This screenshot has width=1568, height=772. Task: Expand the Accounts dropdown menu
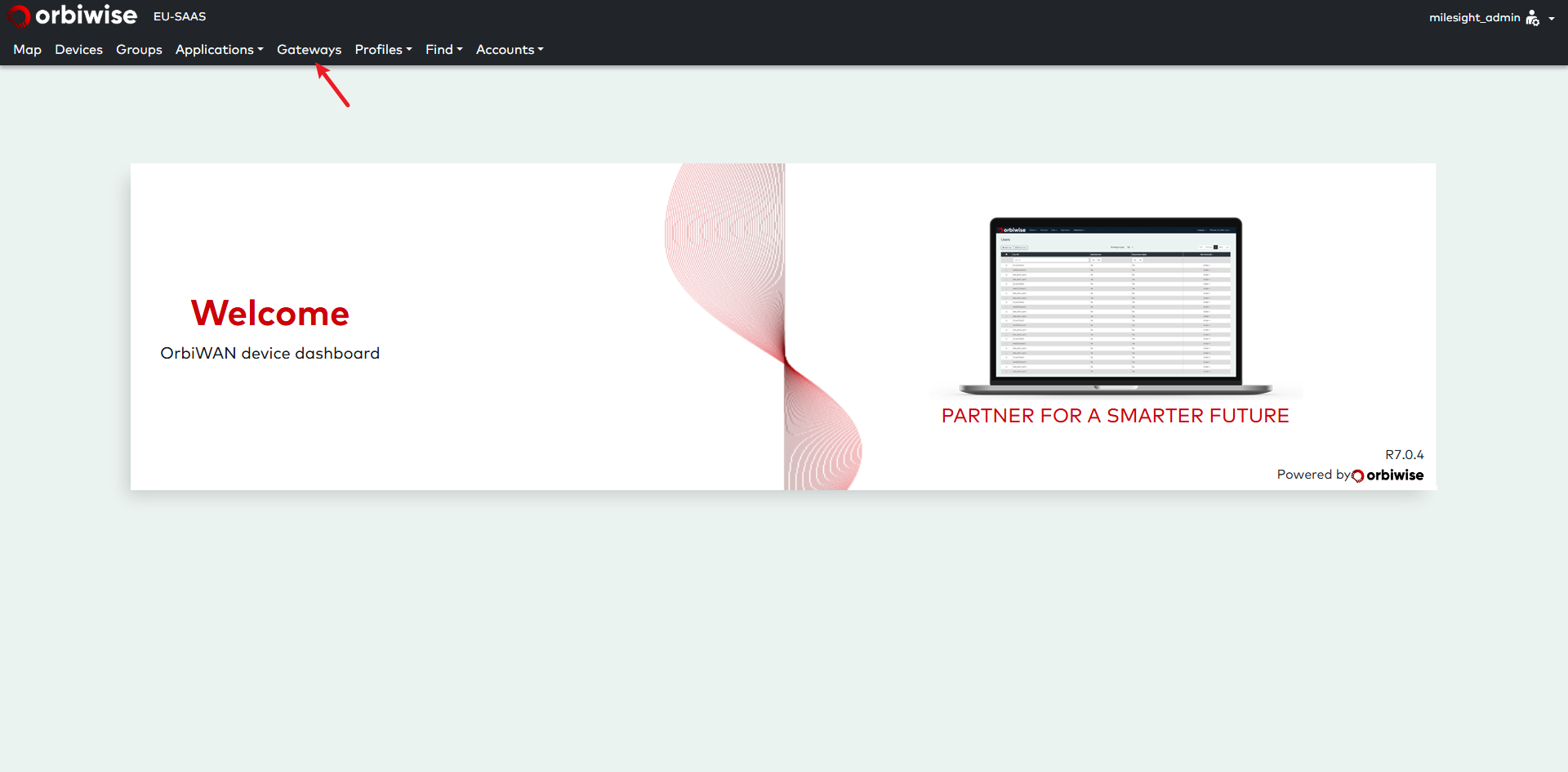[510, 50]
